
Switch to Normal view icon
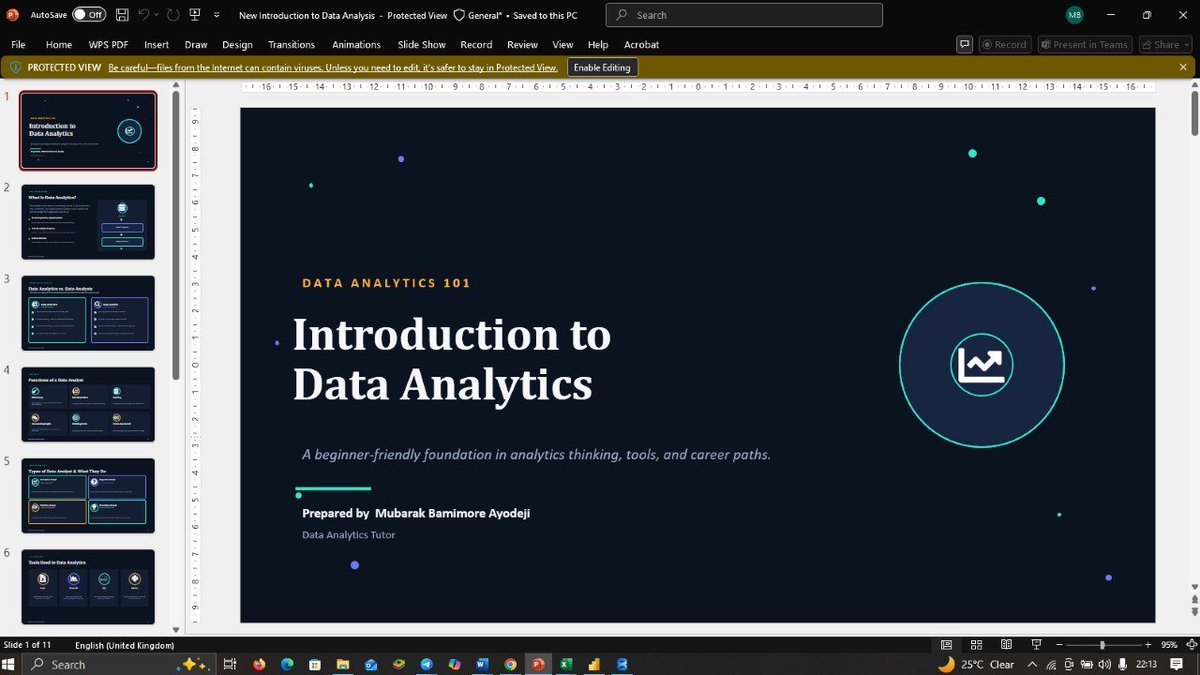tap(947, 645)
